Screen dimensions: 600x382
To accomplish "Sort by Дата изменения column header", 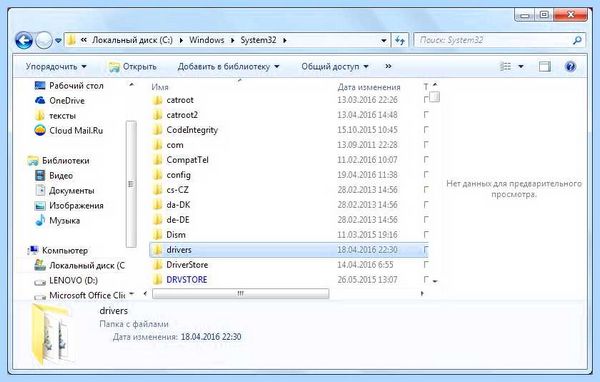I will tap(368, 87).
